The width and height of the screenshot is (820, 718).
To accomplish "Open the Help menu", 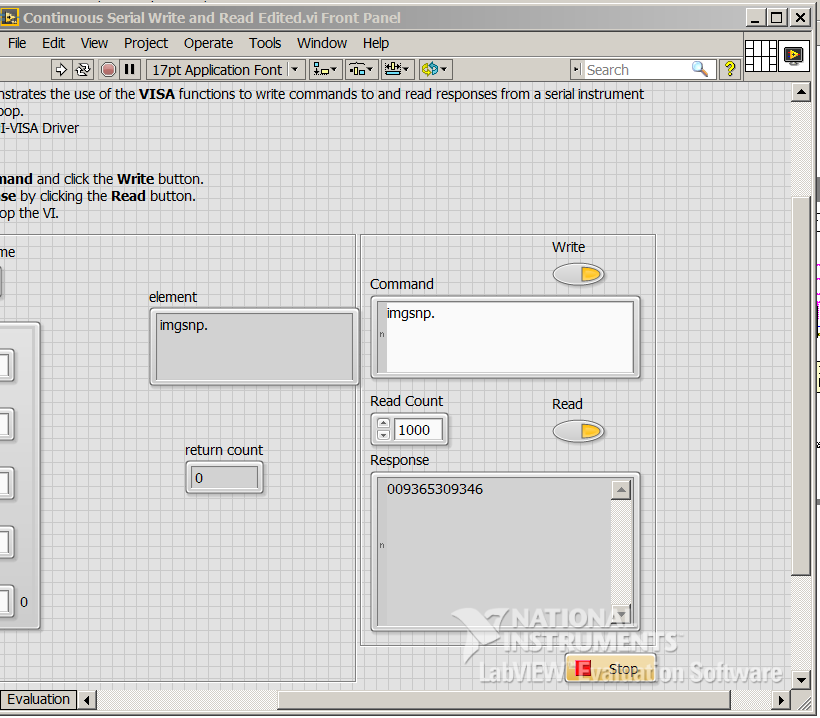I will [375, 43].
